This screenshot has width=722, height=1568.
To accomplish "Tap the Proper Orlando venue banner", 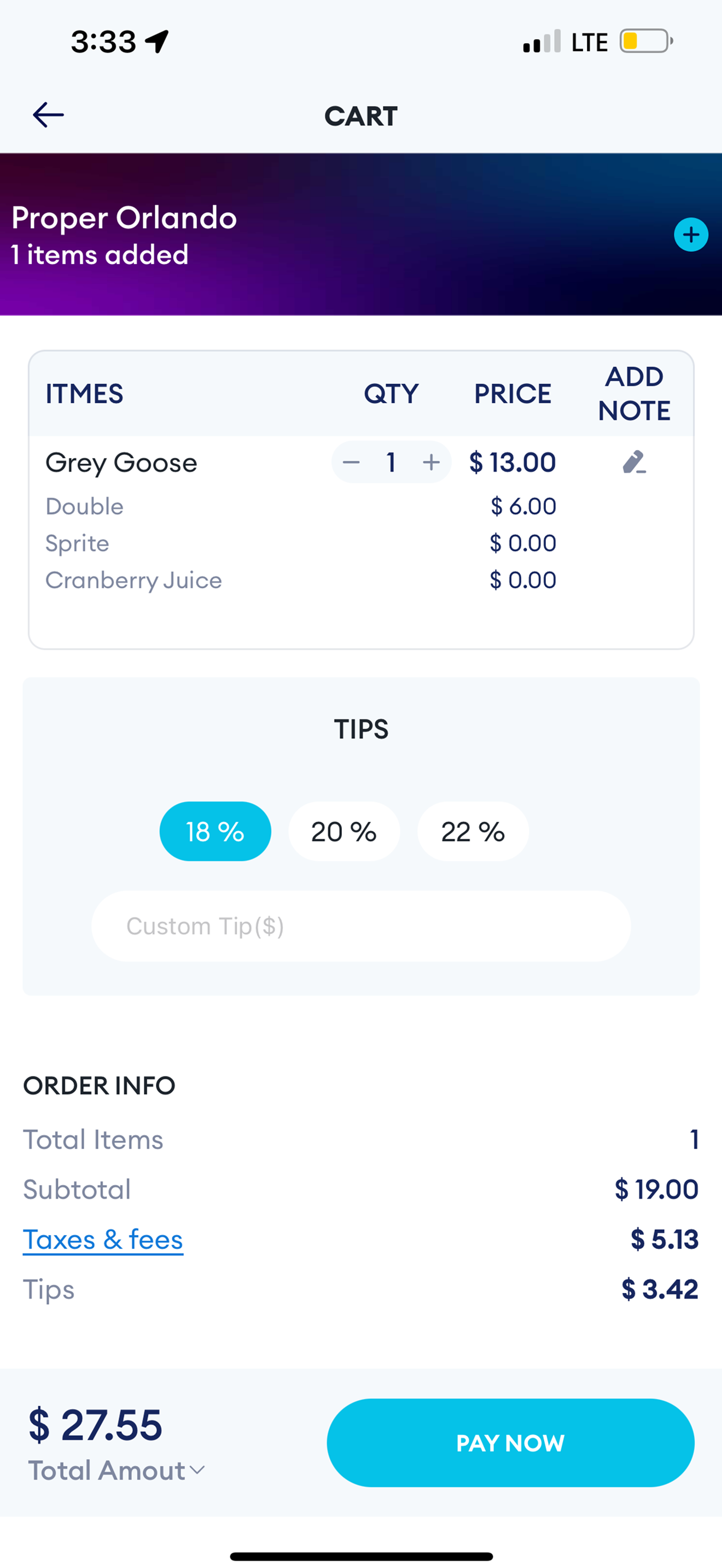I will (361, 235).
